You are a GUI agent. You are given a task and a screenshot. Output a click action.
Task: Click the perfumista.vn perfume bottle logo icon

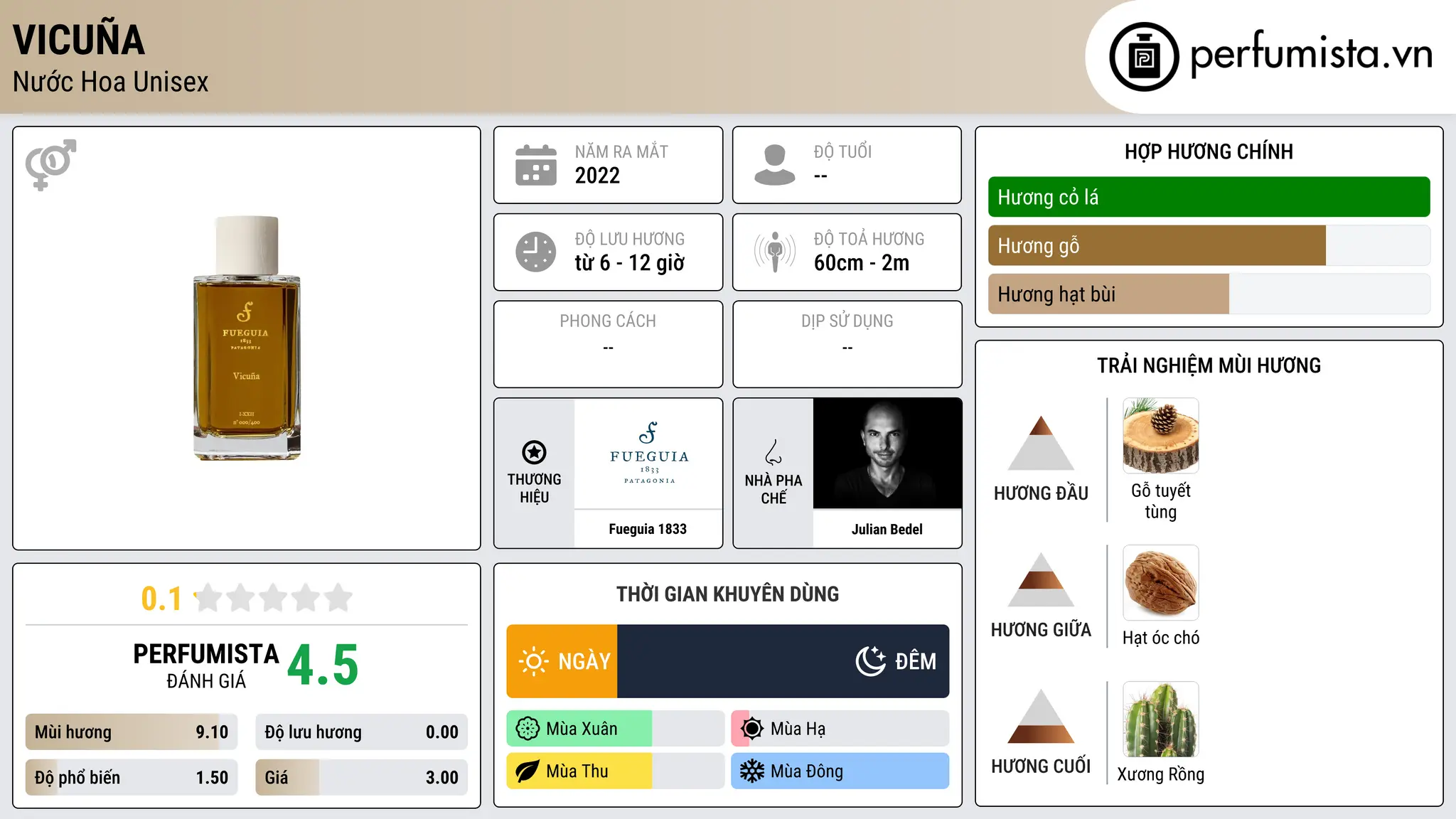click(x=1144, y=57)
